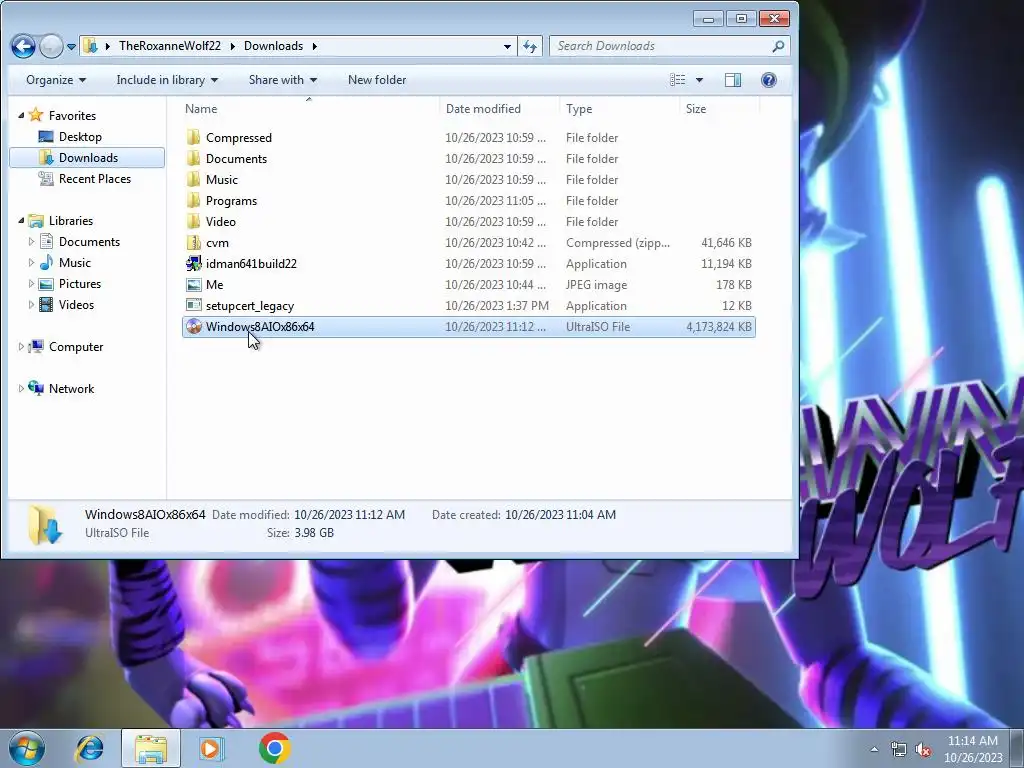Select the Windows8AIOx86x64 ISO disc icon
Image resolution: width=1024 pixels, height=768 pixels.
click(x=193, y=327)
